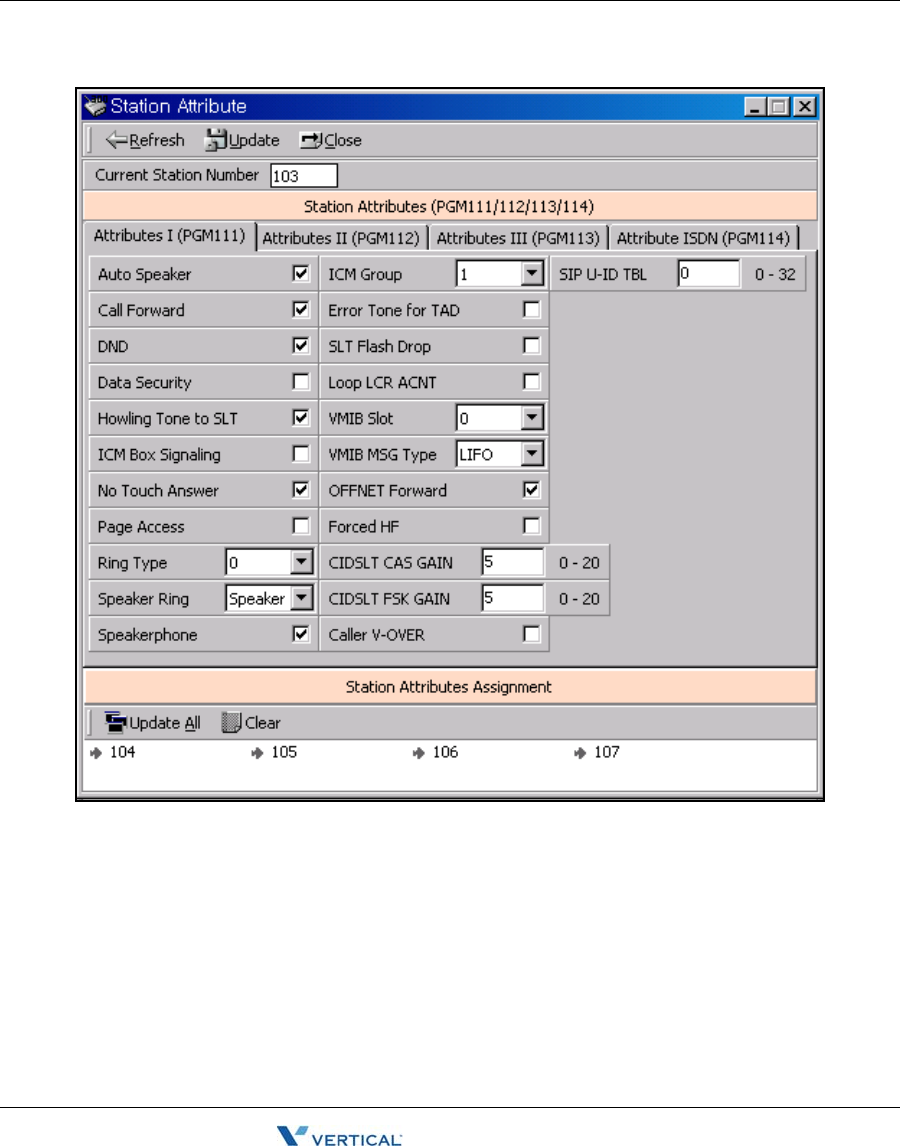Expand the VMIB Slot dropdown

pos(532,417)
